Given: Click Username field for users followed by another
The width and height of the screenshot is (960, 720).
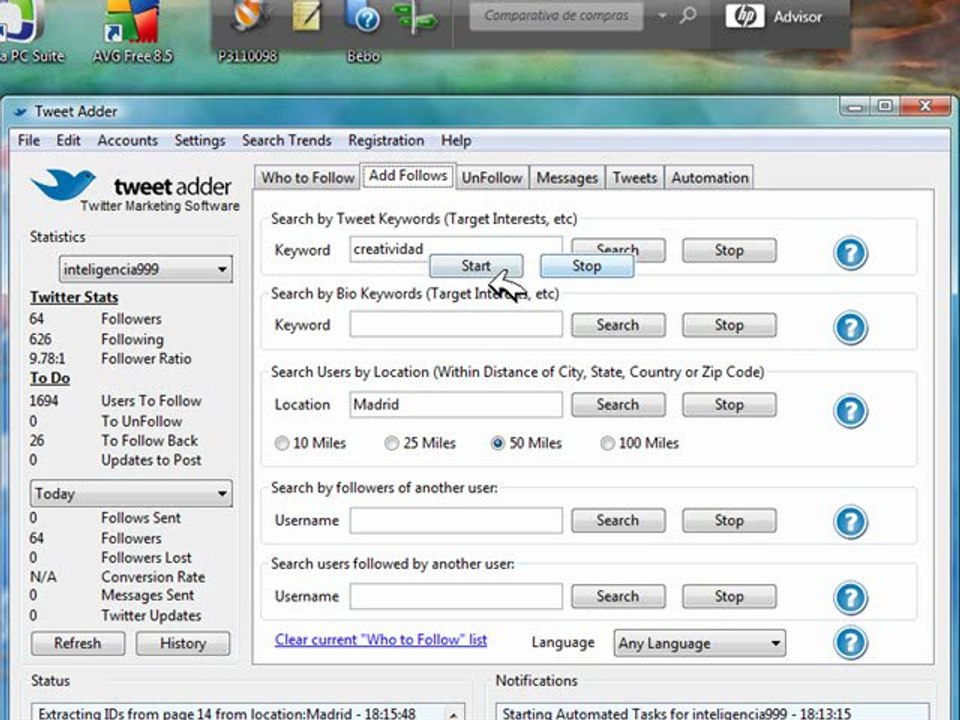Looking at the screenshot, I should [x=456, y=596].
